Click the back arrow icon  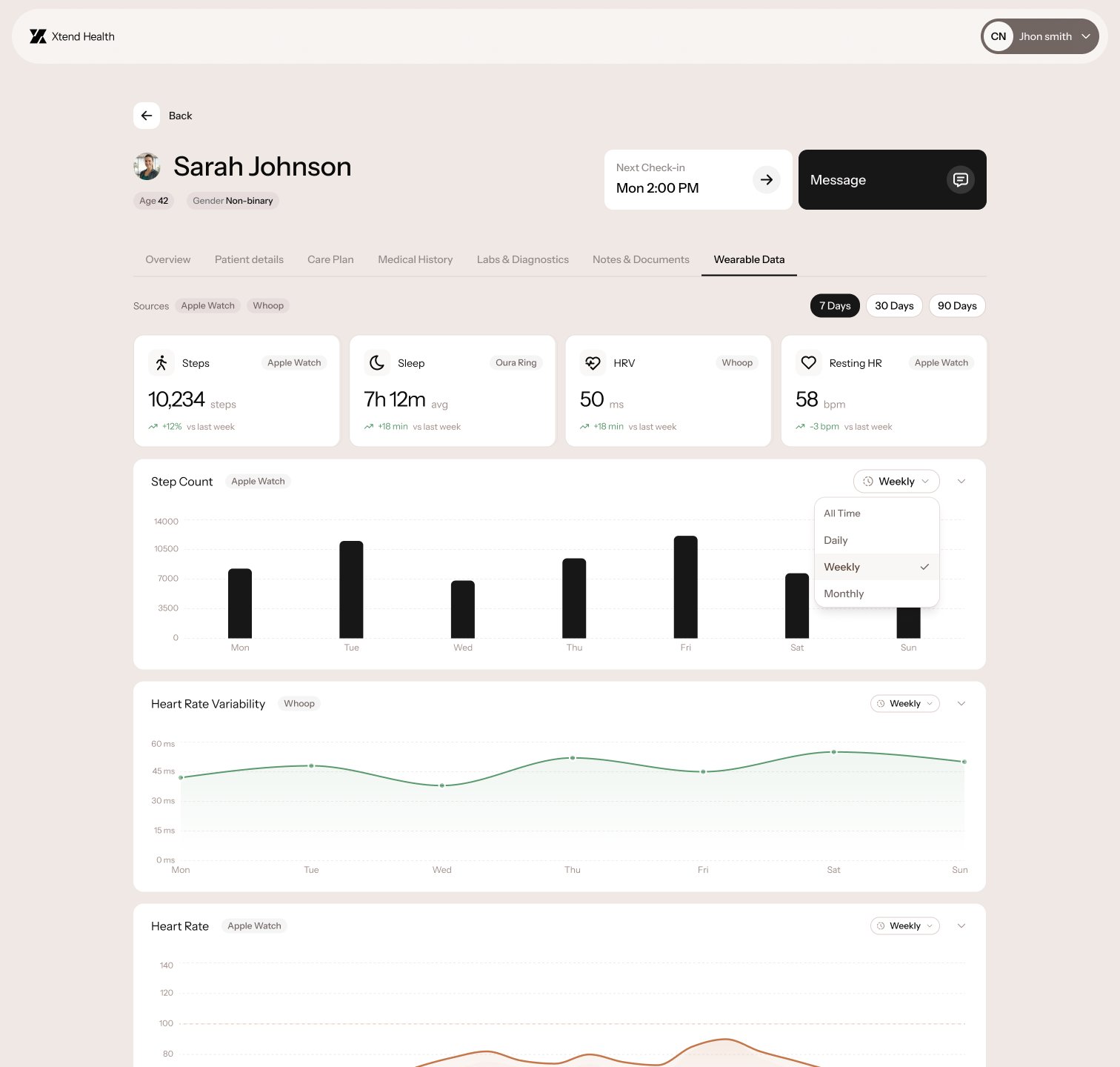coord(147,116)
